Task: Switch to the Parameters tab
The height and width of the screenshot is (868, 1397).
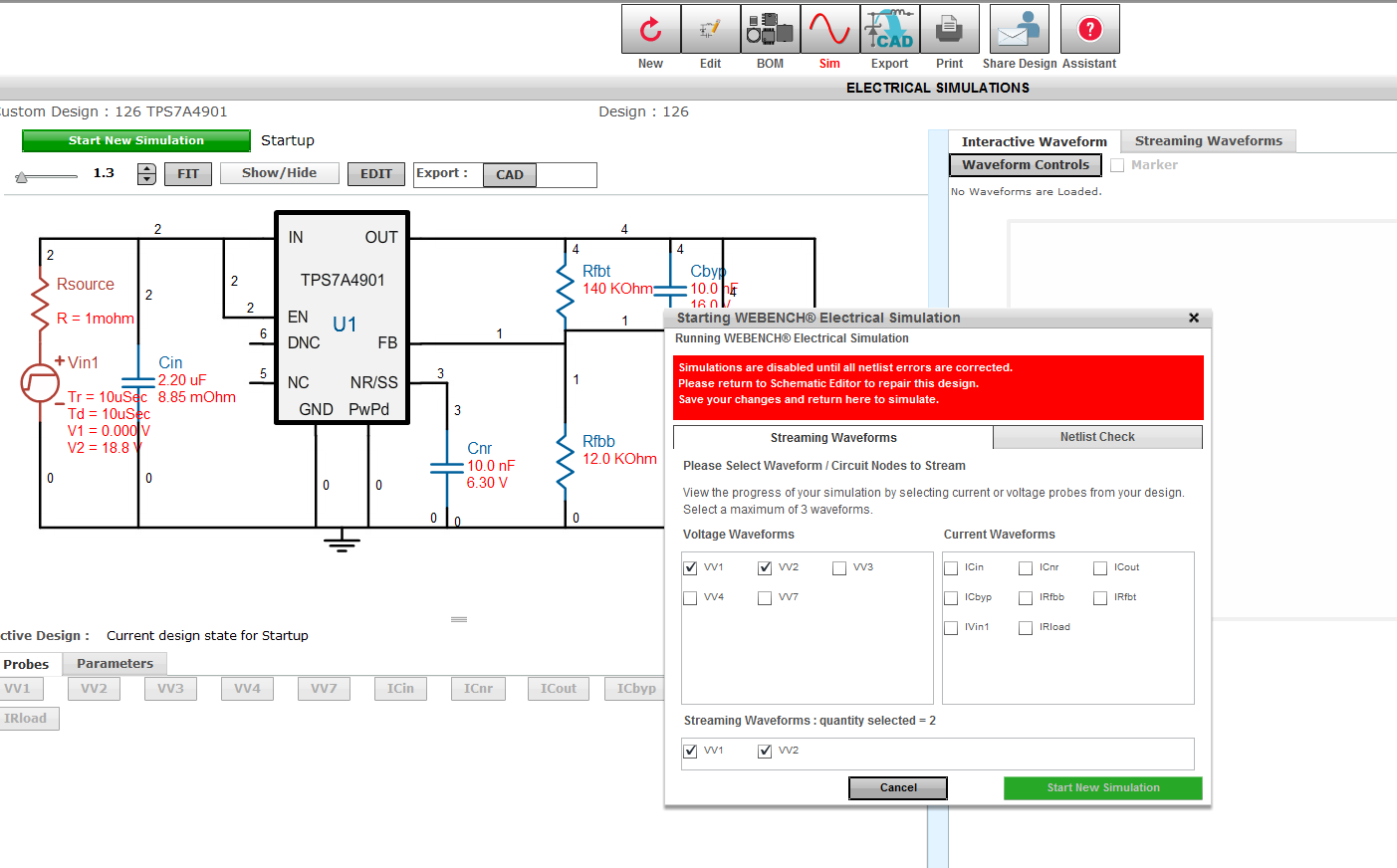Action: 116,664
